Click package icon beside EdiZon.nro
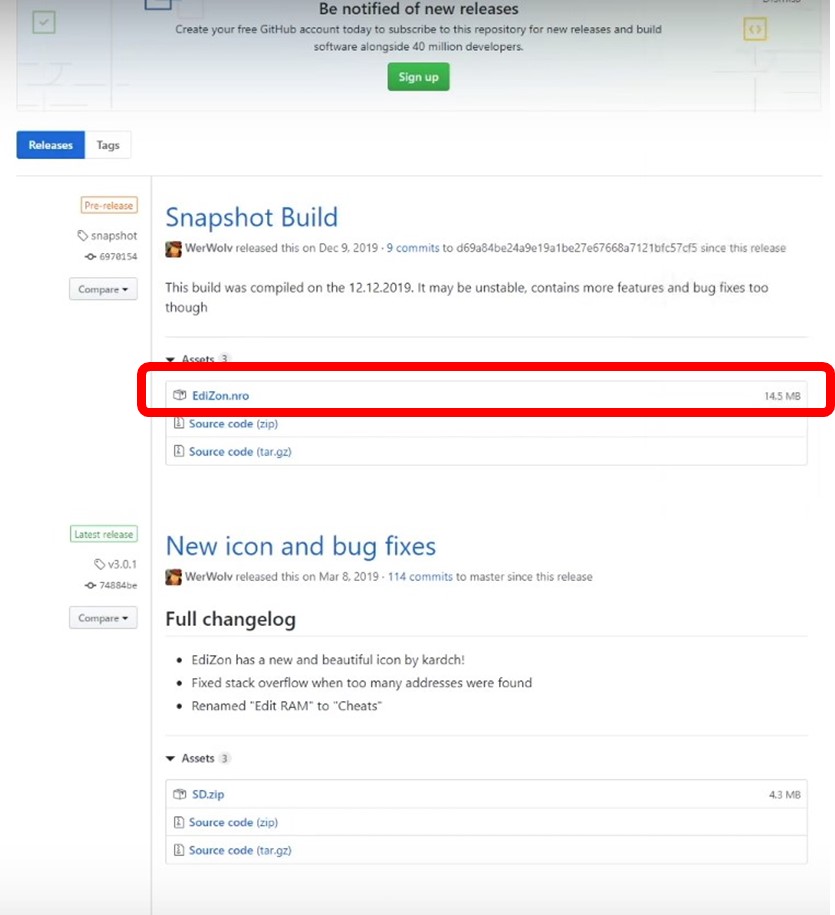The width and height of the screenshot is (835, 915). pos(180,395)
